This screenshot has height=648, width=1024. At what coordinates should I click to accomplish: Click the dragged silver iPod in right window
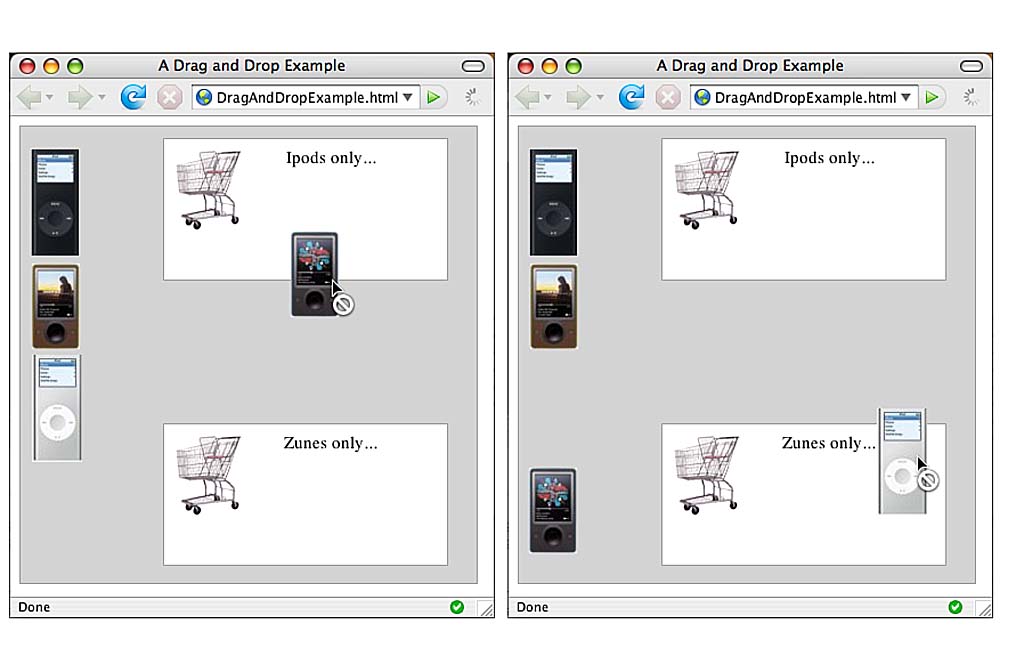[x=903, y=461]
